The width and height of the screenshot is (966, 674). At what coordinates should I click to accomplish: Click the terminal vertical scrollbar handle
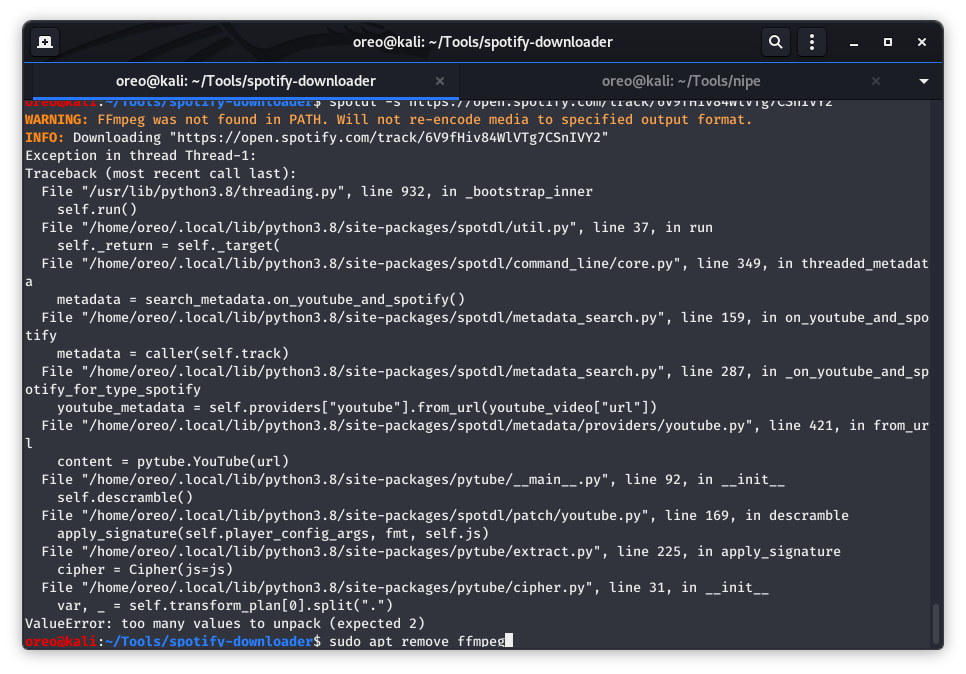[936, 624]
